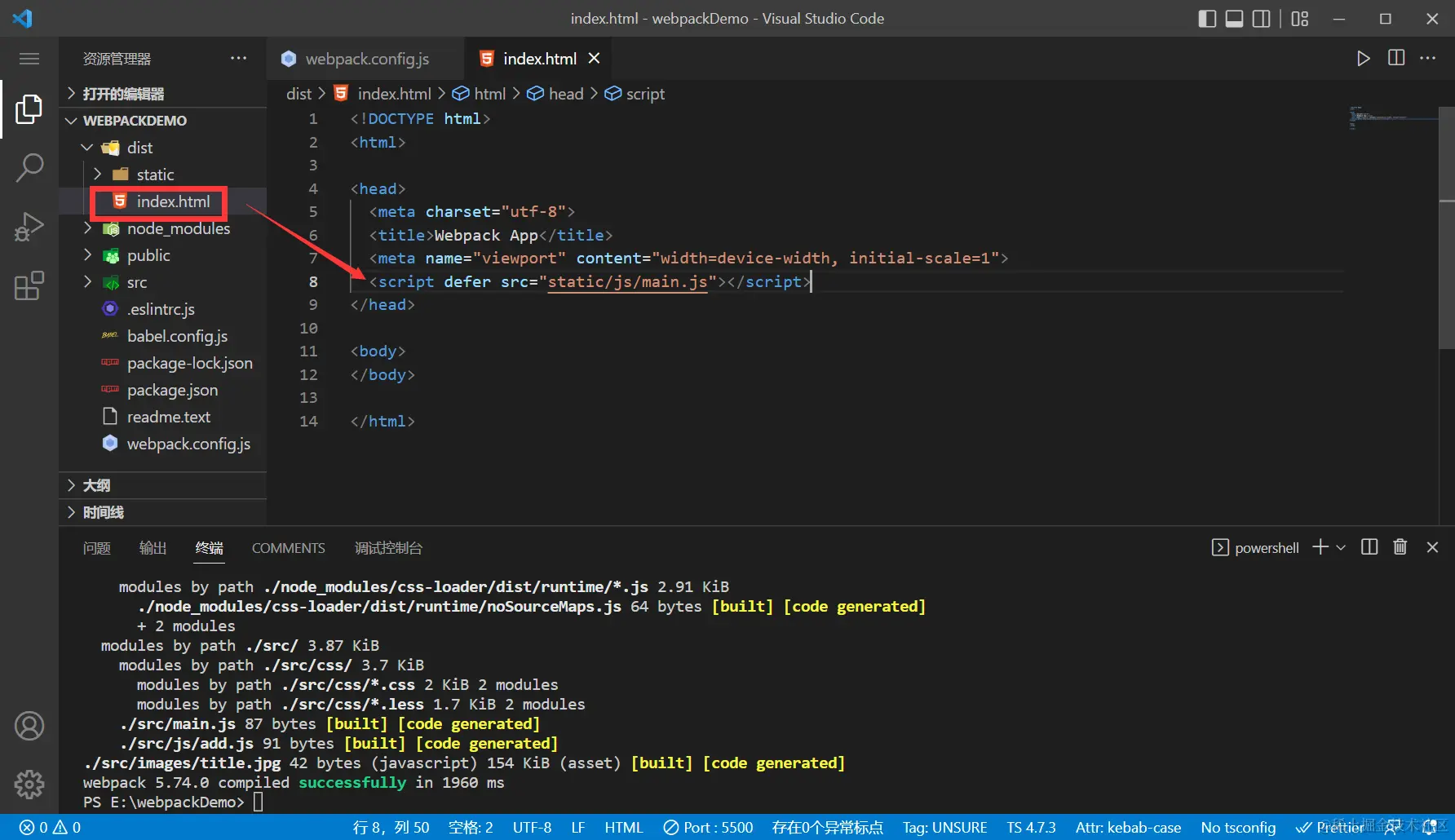Open the Search view in activity bar
The width and height of the screenshot is (1455, 840).
(x=29, y=167)
